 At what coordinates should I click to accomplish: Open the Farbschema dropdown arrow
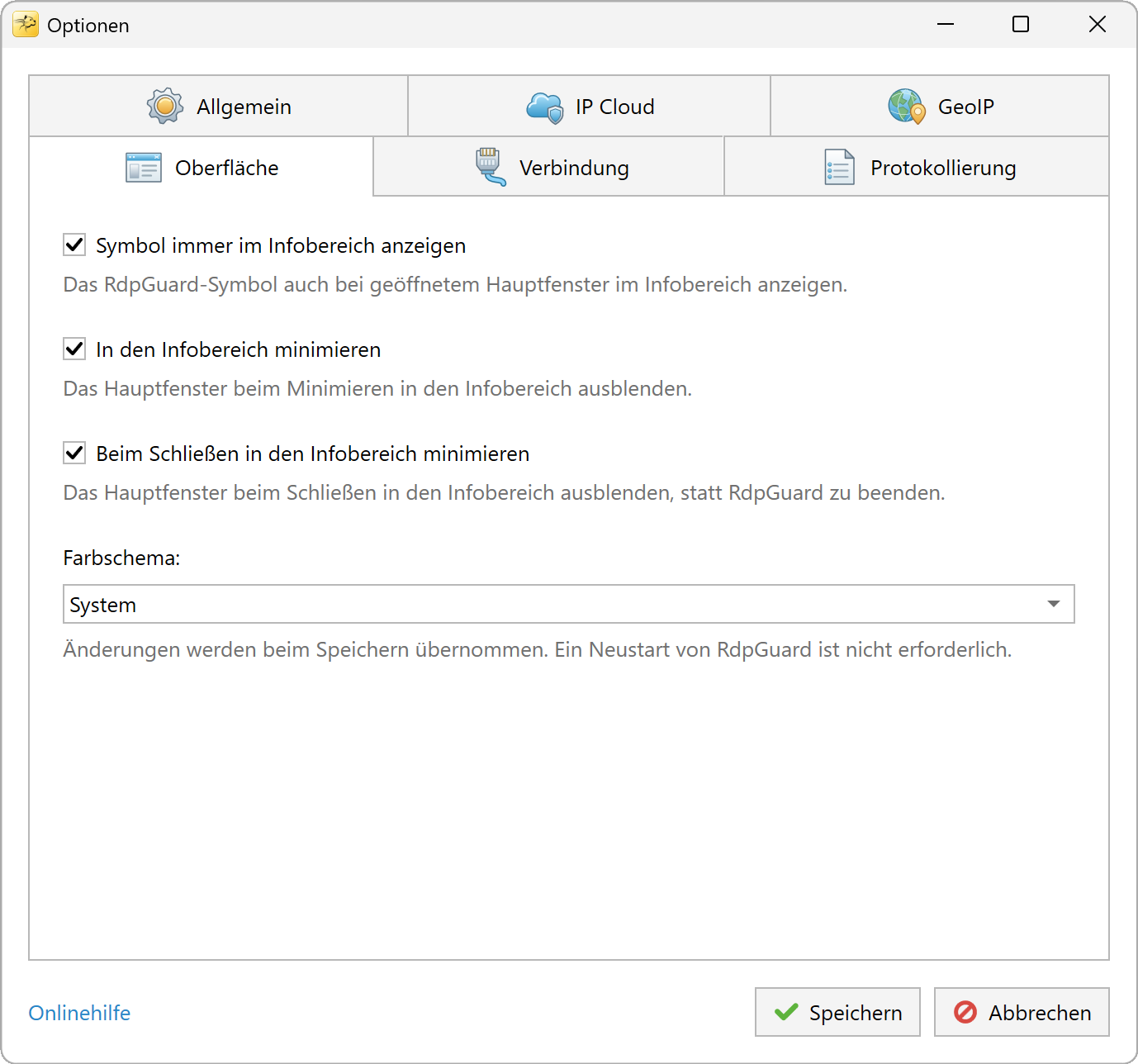pos(1054,604)
